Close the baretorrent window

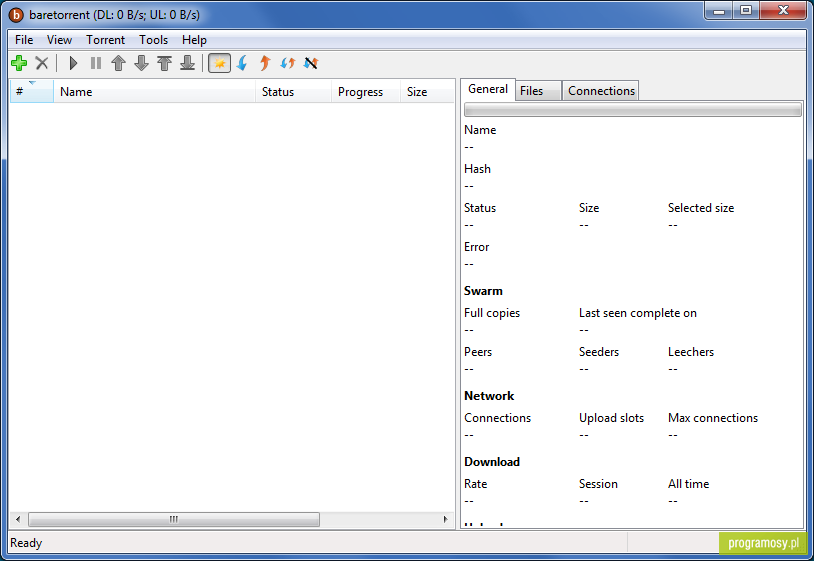point(783,10)
